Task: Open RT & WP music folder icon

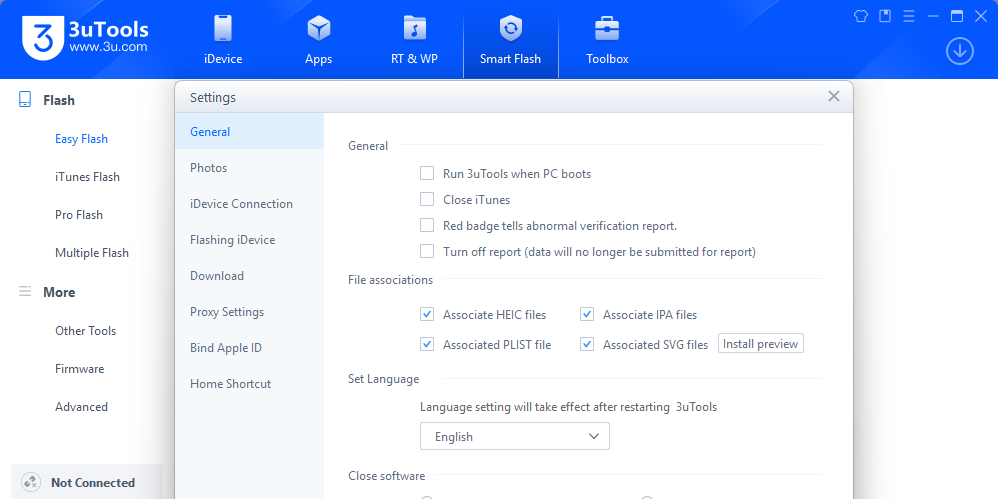Action: (414, 28)
